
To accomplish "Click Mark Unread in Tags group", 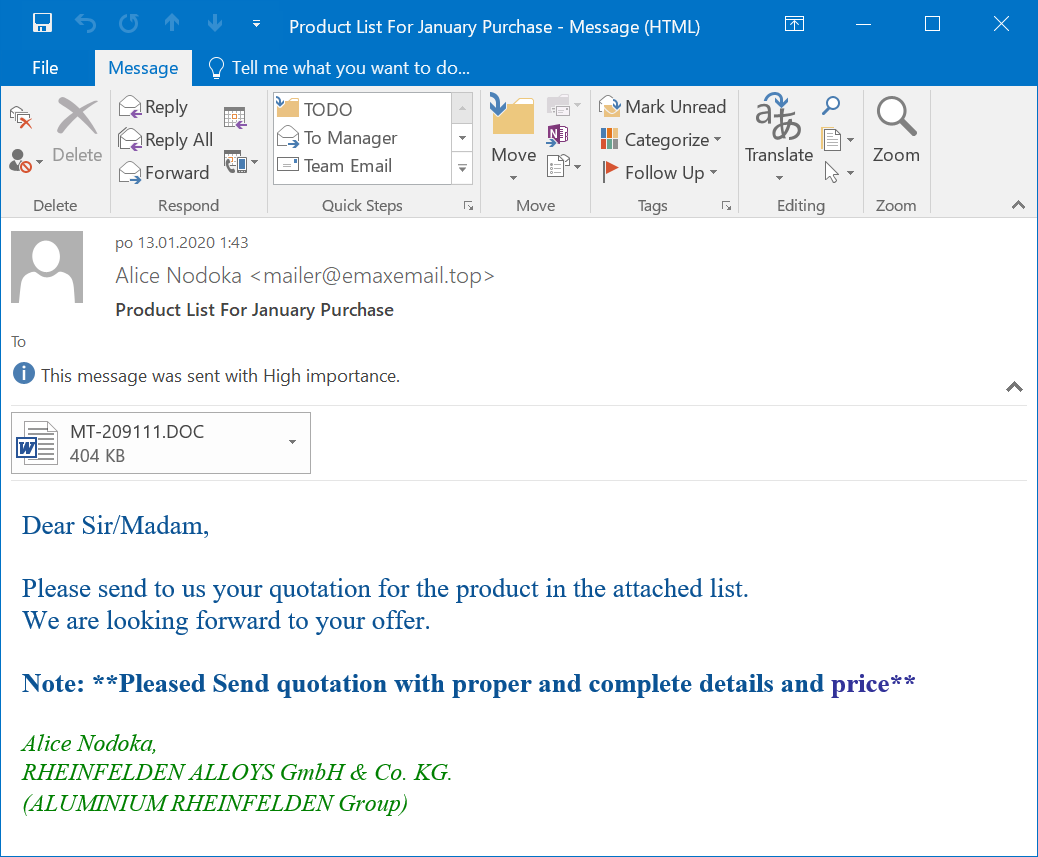I will point(663,107).
